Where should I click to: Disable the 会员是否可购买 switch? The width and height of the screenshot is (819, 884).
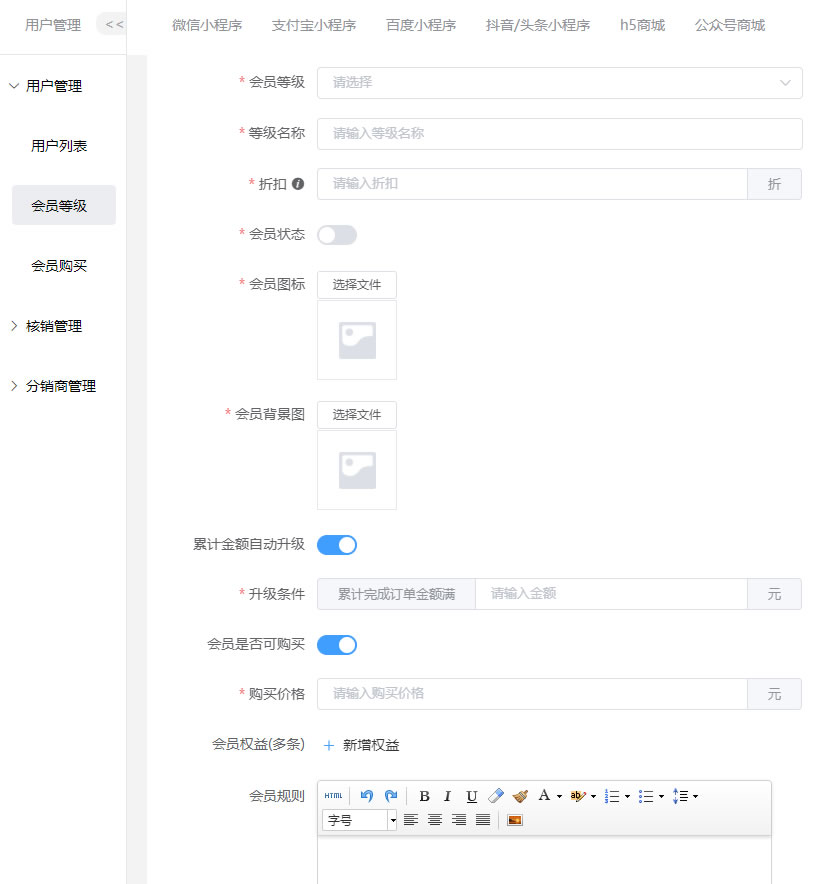[337, 645]
